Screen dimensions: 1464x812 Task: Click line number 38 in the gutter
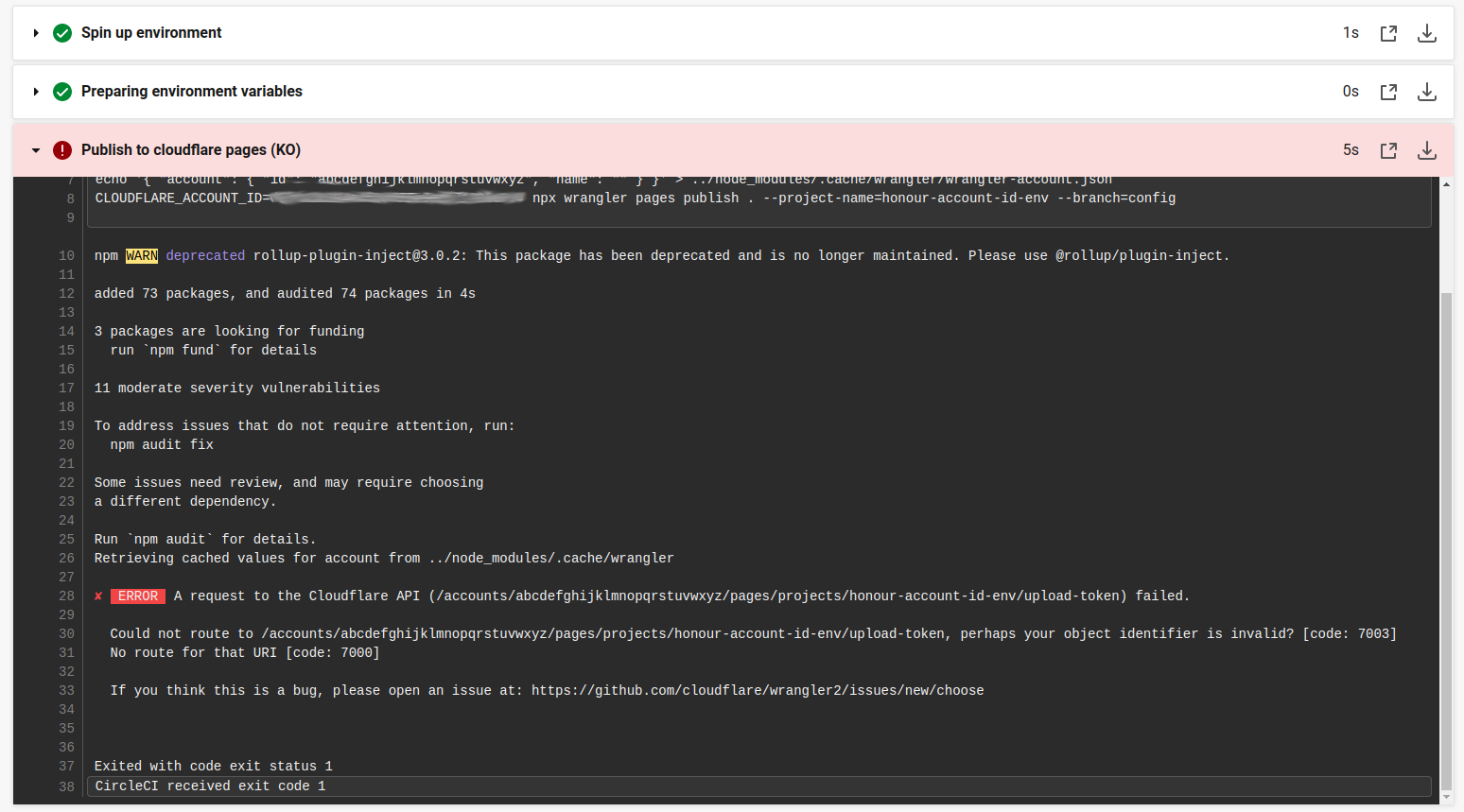click(66, 786)
